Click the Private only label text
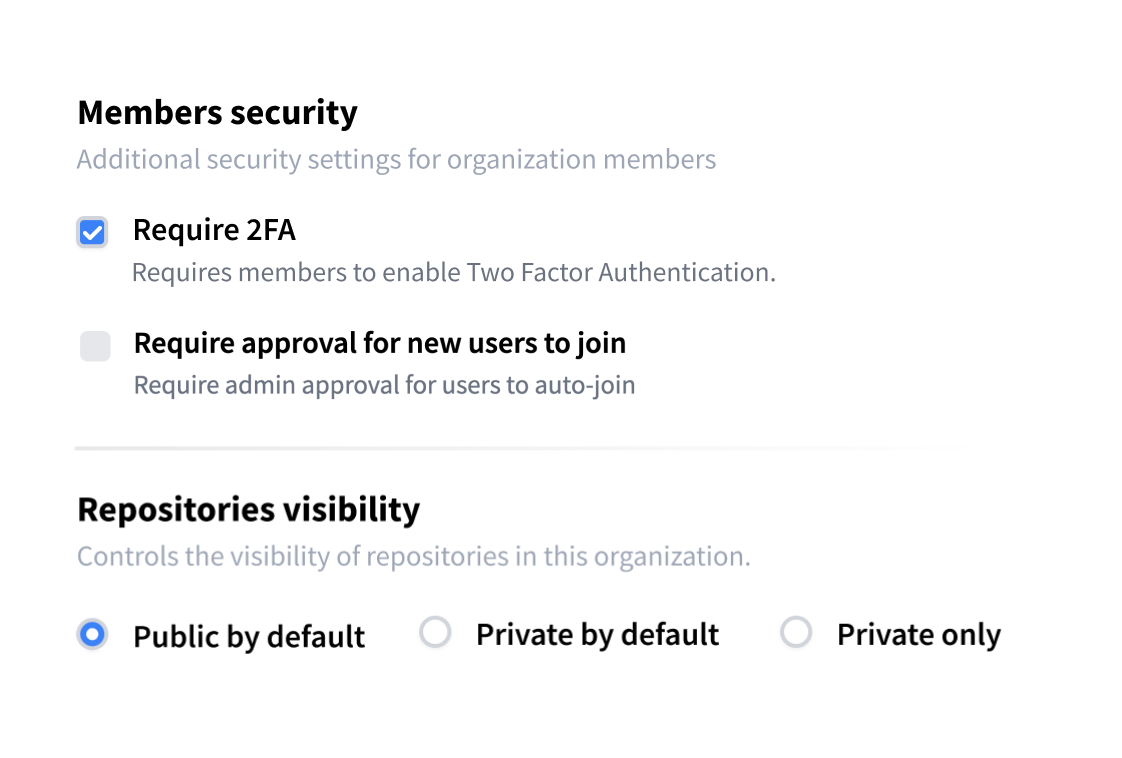This screenshot has width=1122, height=758. [x=918, y=634]
